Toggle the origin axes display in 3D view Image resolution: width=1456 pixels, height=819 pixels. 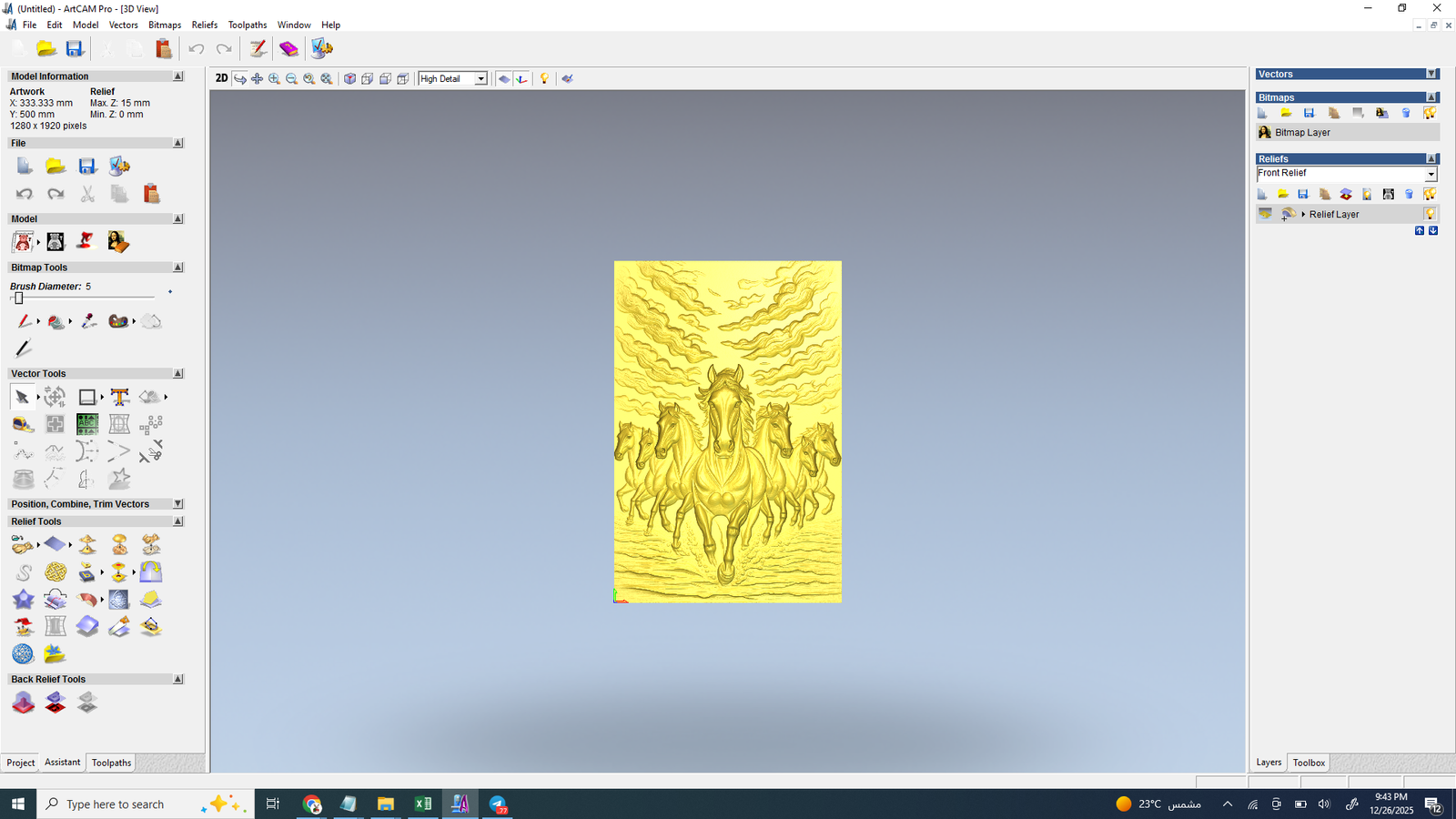[521, 79]
